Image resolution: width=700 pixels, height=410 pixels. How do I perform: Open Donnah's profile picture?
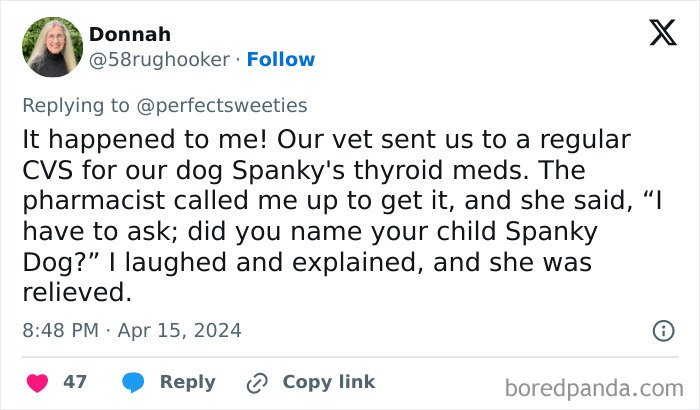click(x=50, y=47)
